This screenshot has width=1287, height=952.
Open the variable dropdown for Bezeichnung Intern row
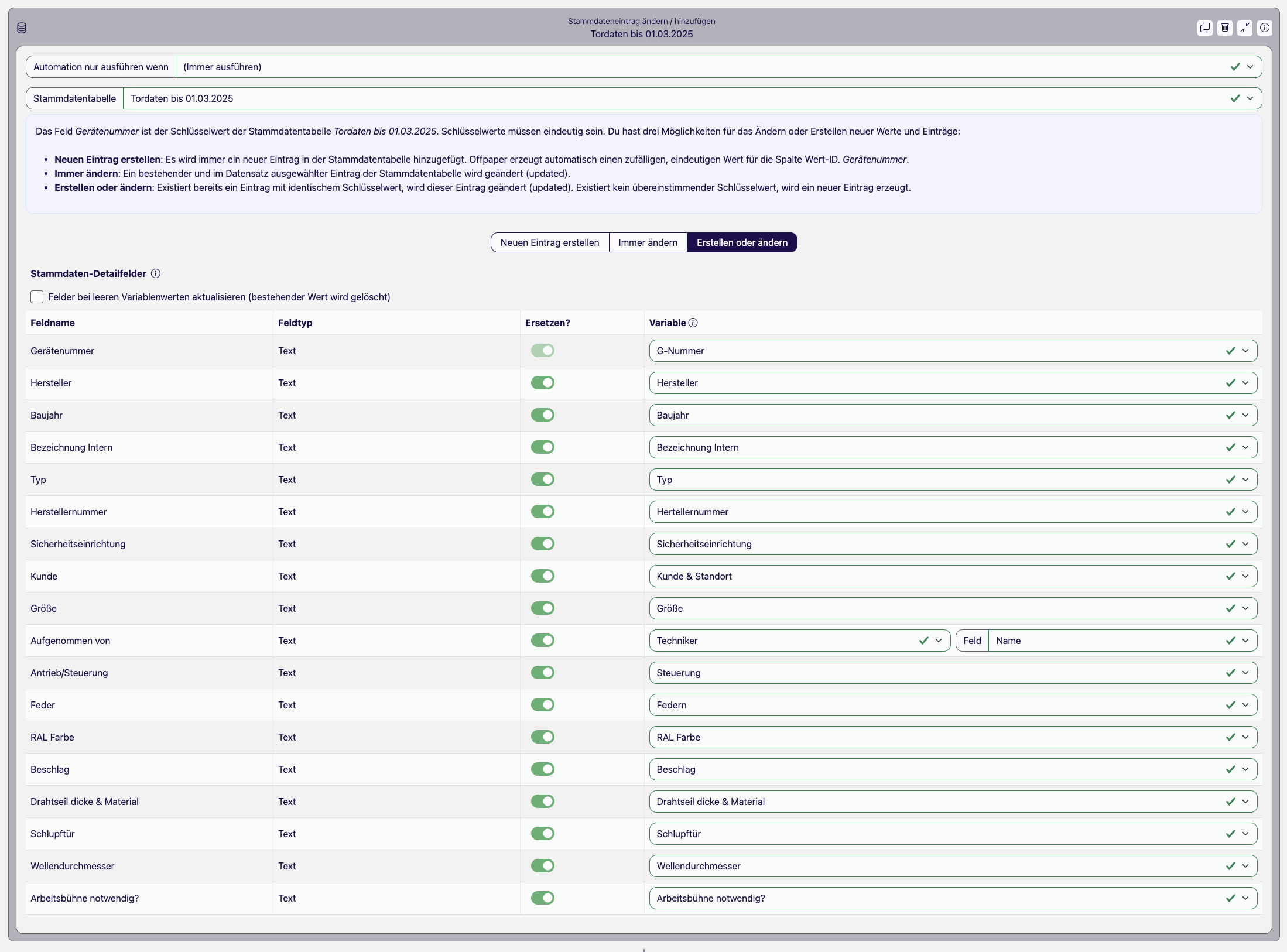pos(953,447)
